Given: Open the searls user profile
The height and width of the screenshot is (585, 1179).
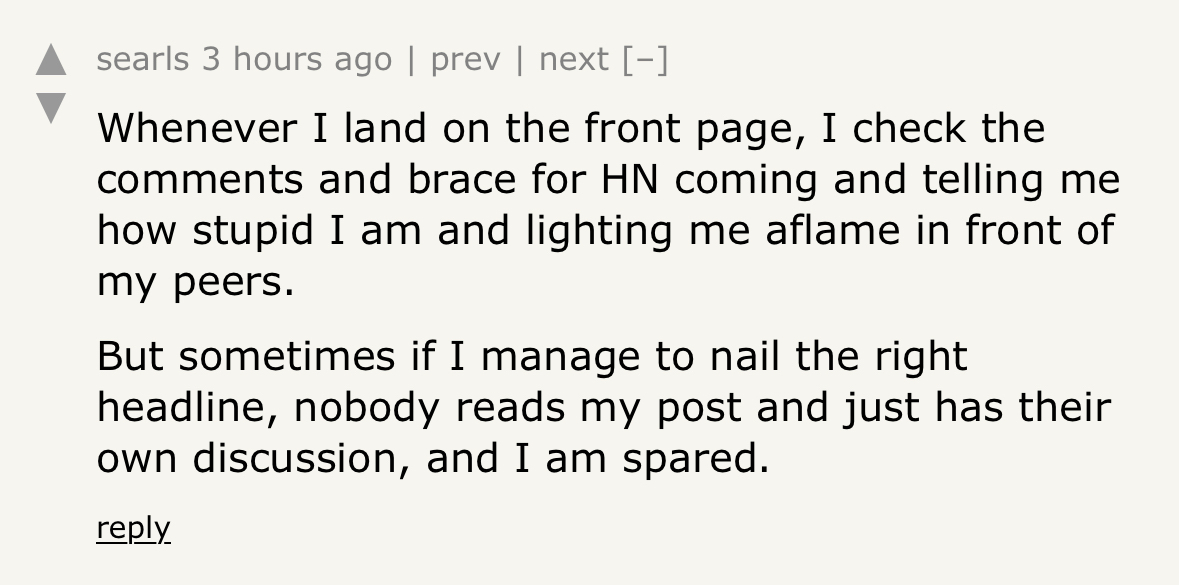Looking at the screenshot, I should click(x=143, y=60).
